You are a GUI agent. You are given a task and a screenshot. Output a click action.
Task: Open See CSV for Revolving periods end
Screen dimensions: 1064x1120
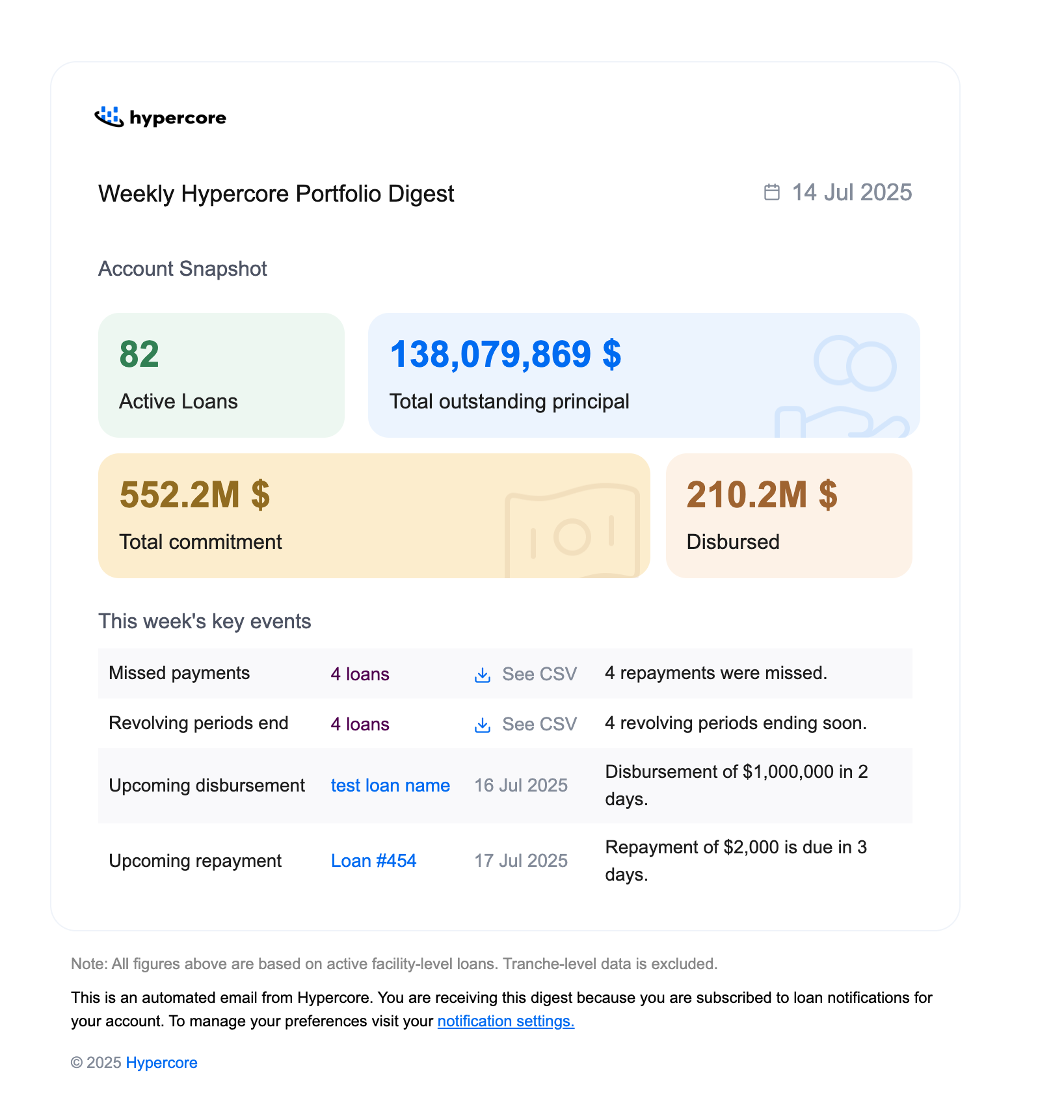click(539, 725)
